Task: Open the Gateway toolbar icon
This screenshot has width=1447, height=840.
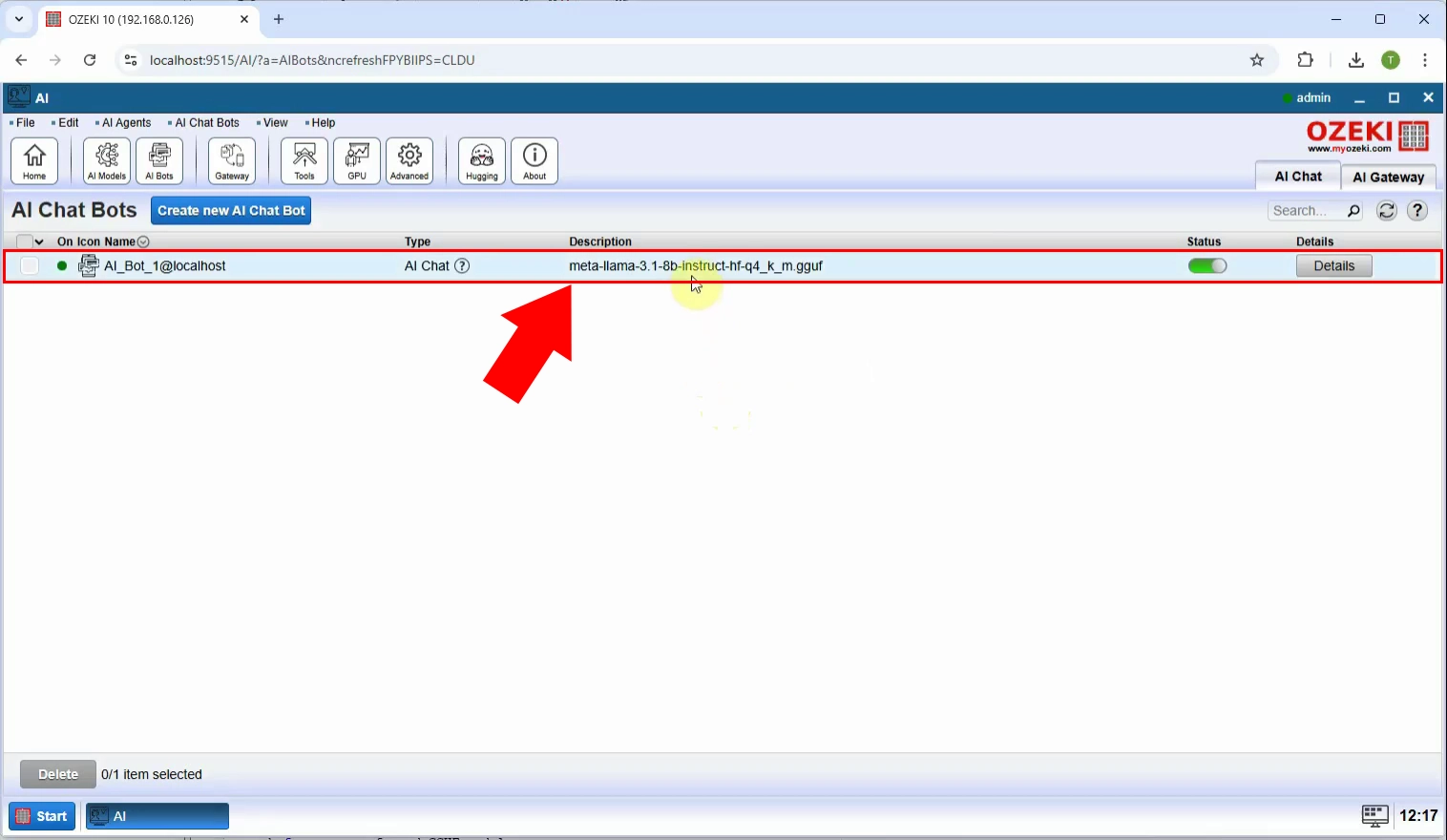Action: [x=232, y=160]
